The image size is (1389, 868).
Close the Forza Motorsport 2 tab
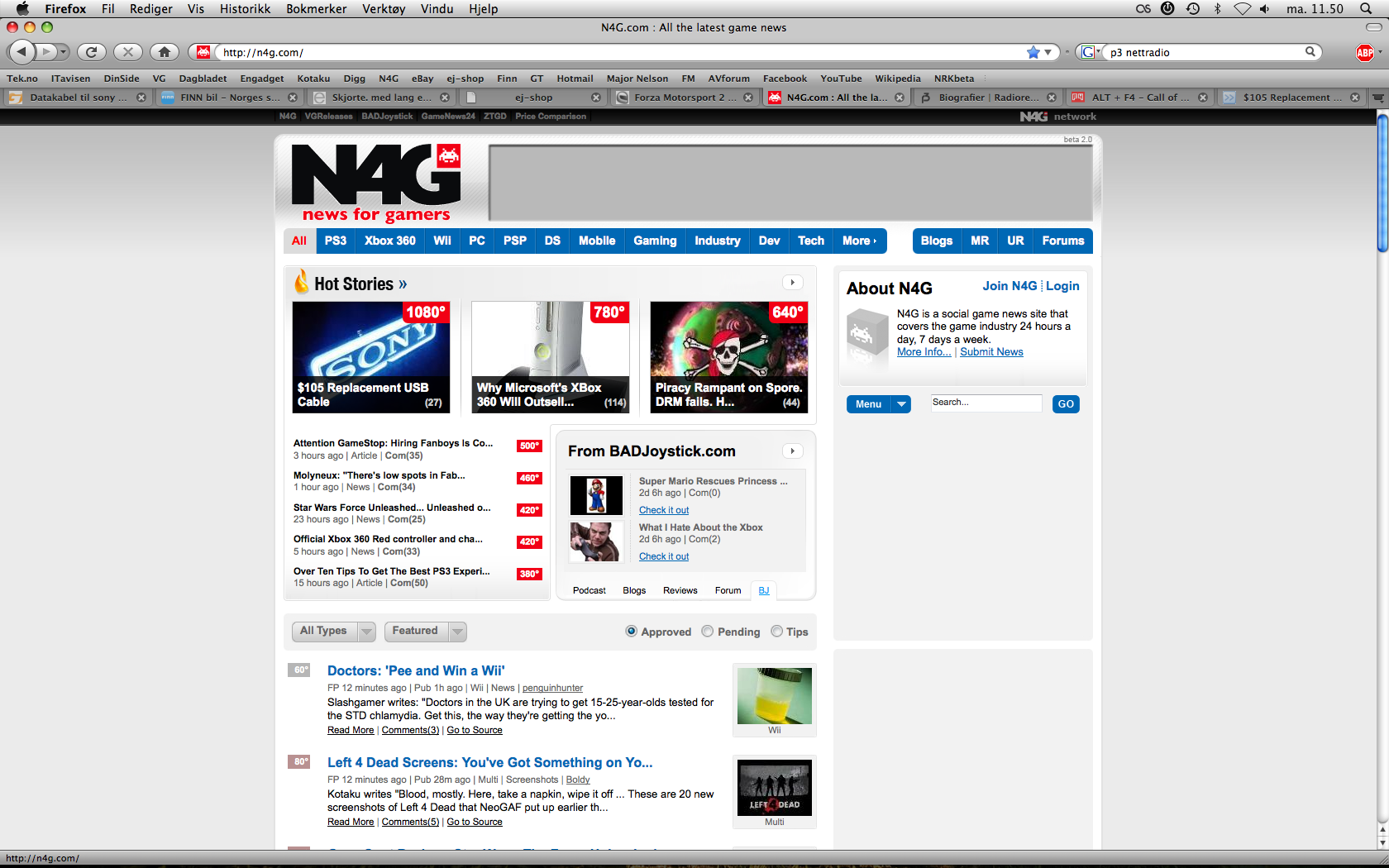click(x=748, y=98)
